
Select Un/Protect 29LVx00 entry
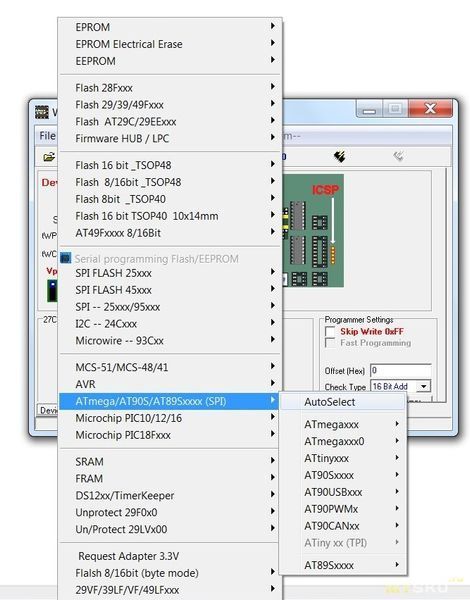click(170, 529)
